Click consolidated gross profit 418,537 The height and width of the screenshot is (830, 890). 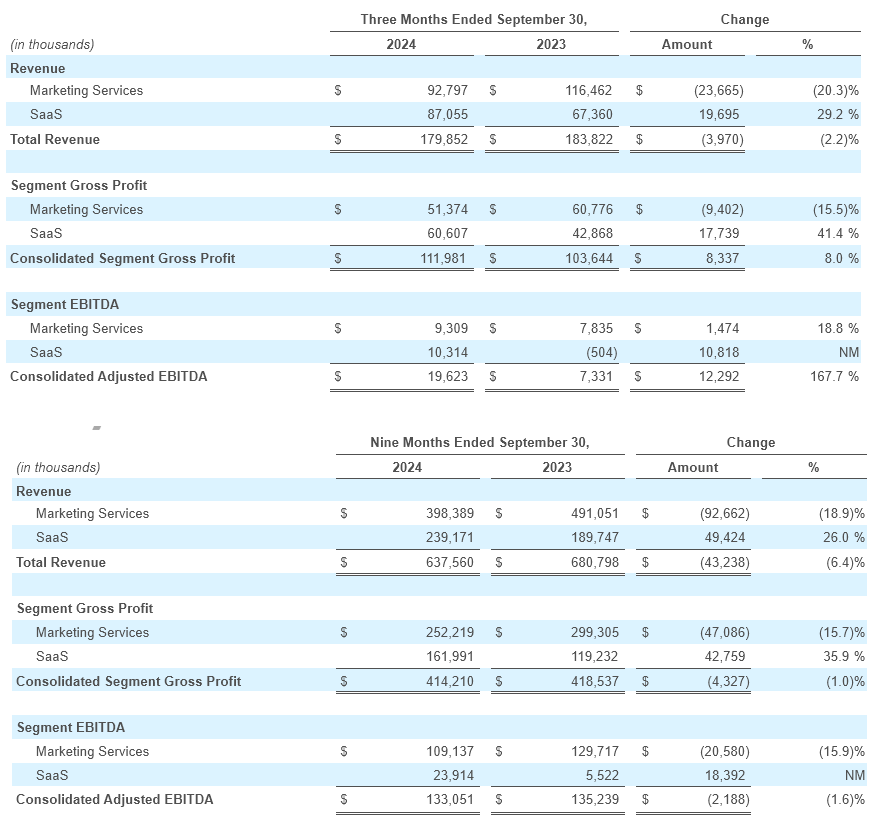pos(594,682)
